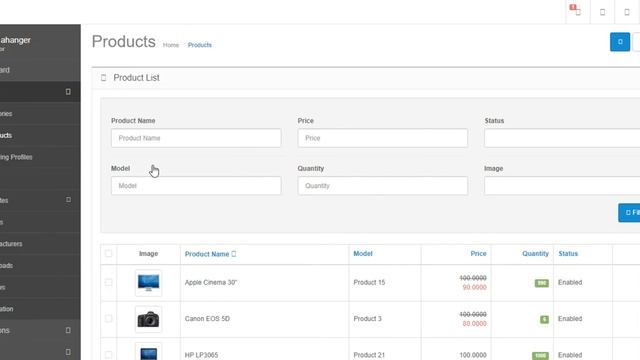This screenshot has width=640, height=360.
Task: Open the Categories sidebar item
Action: pyautogui.click(x=40, y=114)
